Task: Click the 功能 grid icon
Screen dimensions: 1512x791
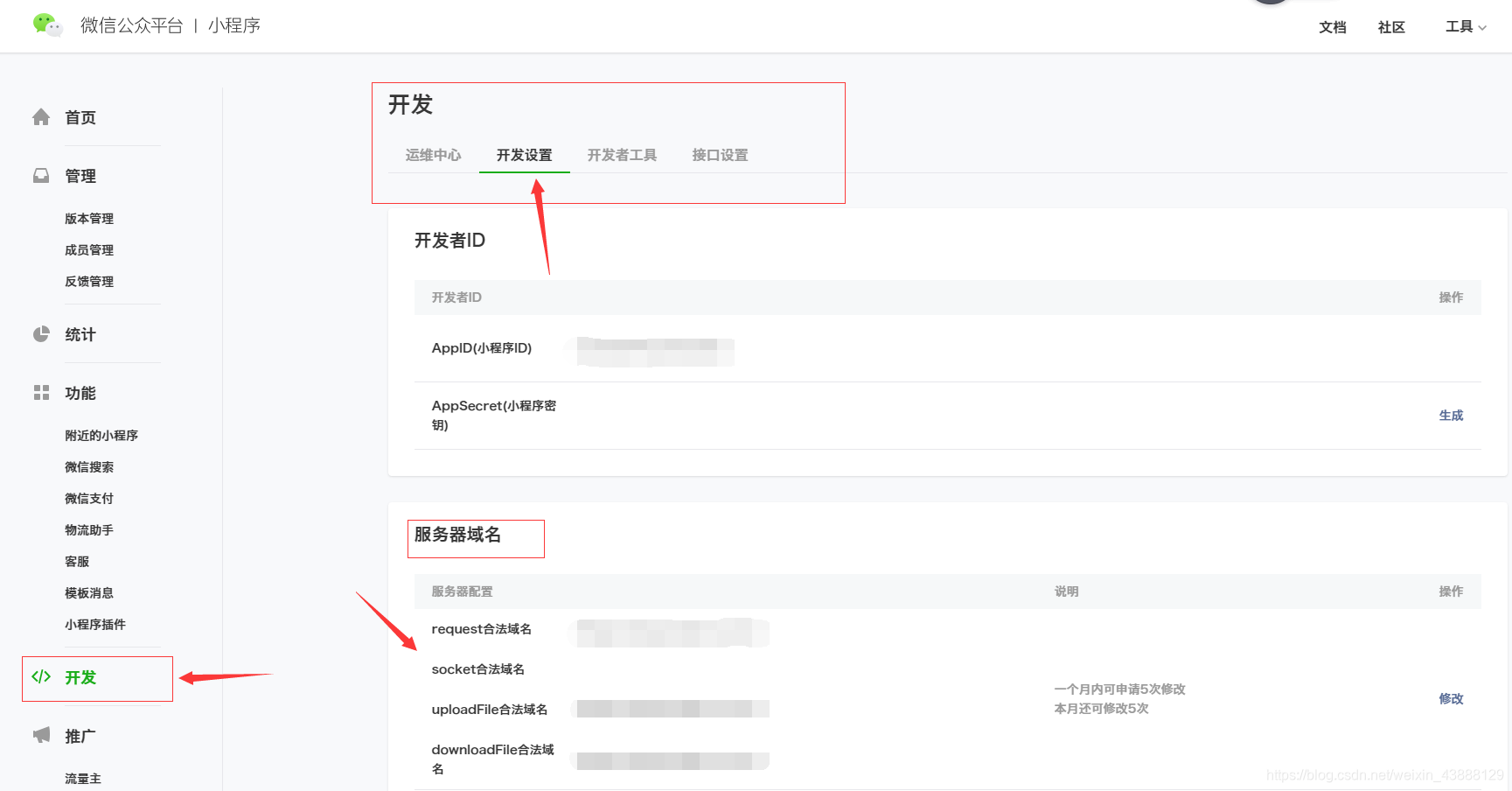Action: click(x=41, y=393)
